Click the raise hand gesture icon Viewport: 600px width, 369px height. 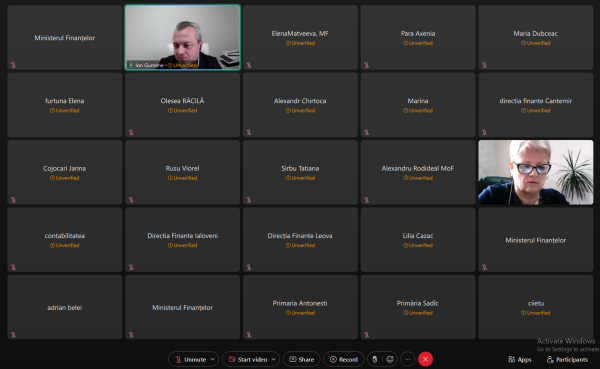point(375,359)
